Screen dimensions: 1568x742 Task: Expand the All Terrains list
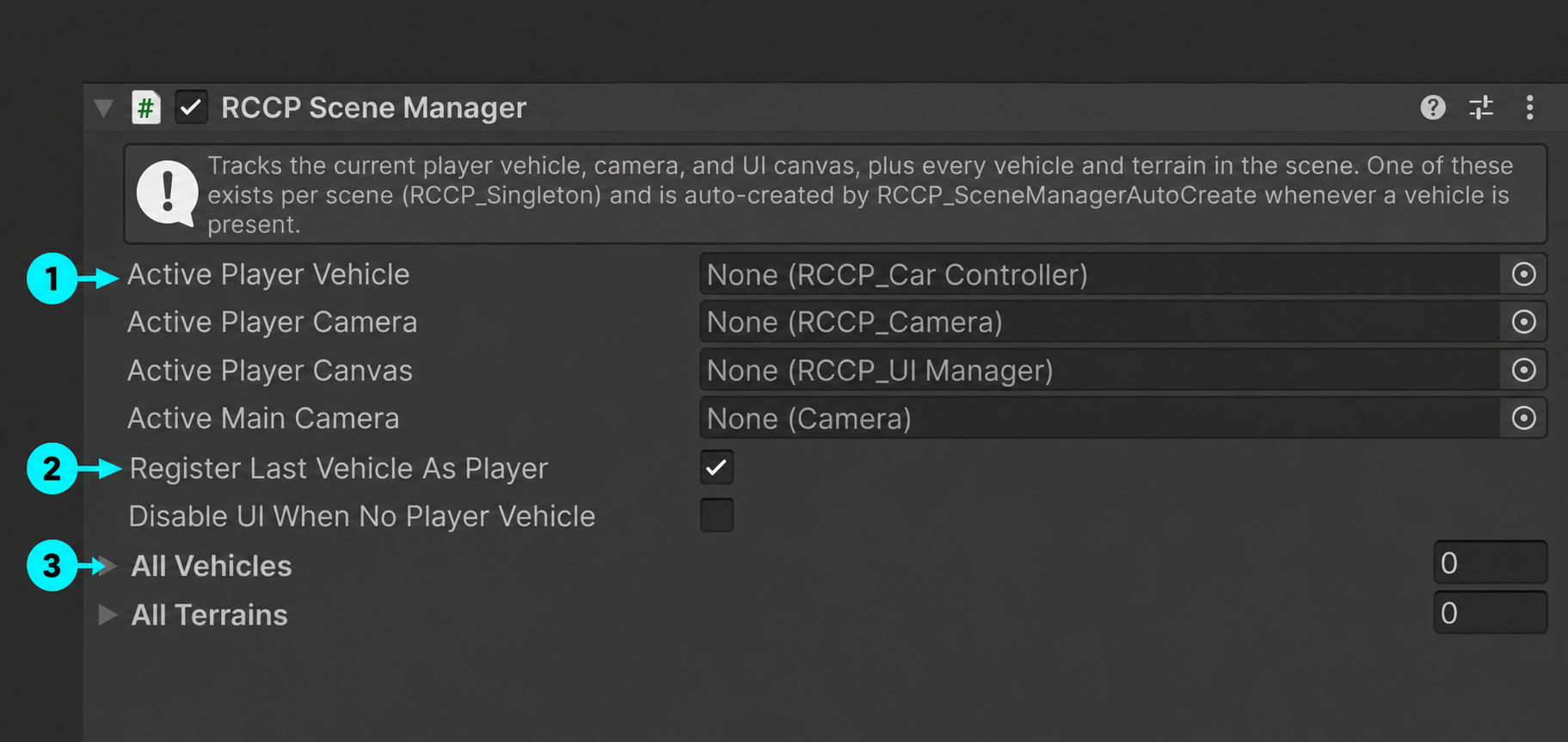pos(108,615)
